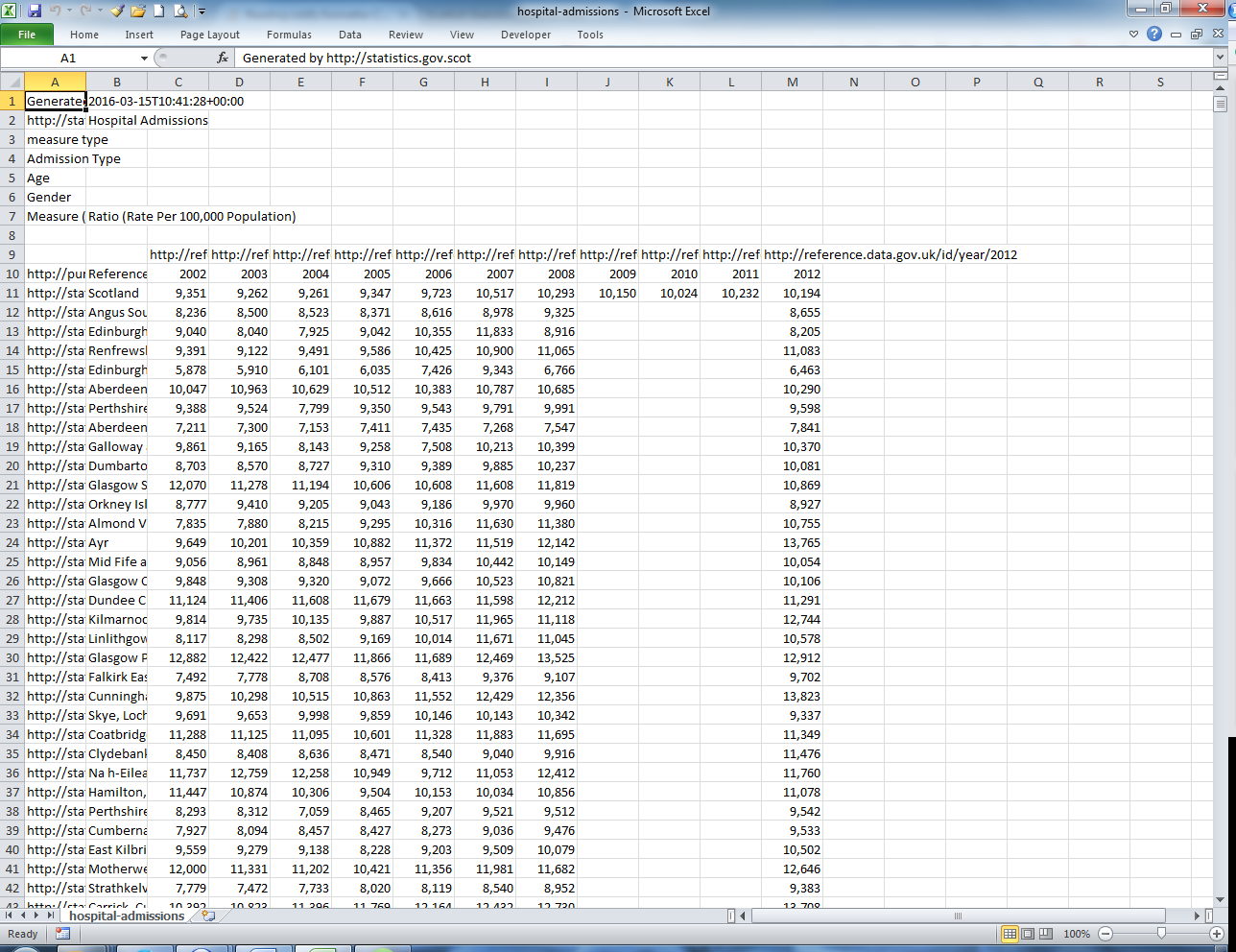The width and height of the screenshot is (1236, 952).
Task: Open the Customize Quick Access Toolbar dropdown
Action: (x=202, y=12)
